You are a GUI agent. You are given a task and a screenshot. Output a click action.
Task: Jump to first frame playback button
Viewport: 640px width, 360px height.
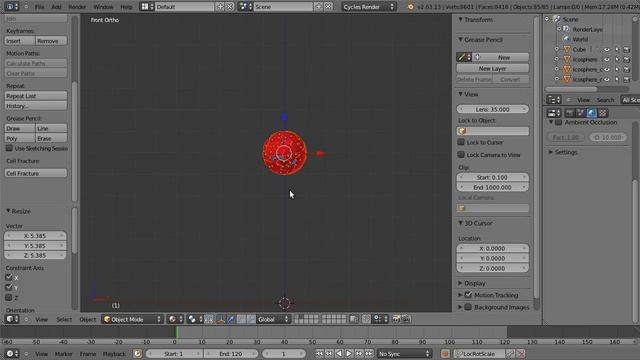319,354
